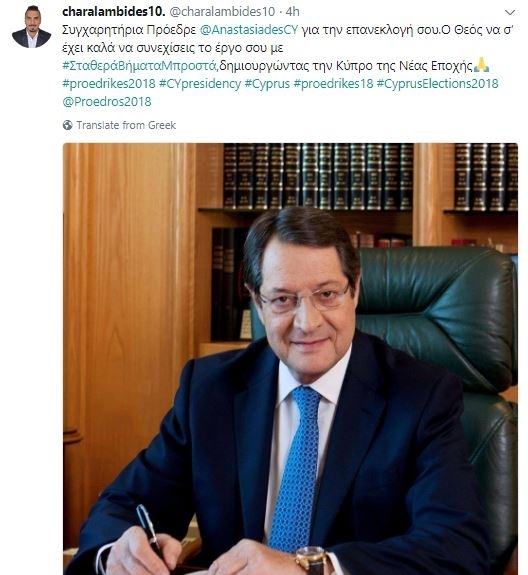This screenshot has height=575, width=528.
Task: Click Translate from Greek
Action: click(x=126, y=125)
